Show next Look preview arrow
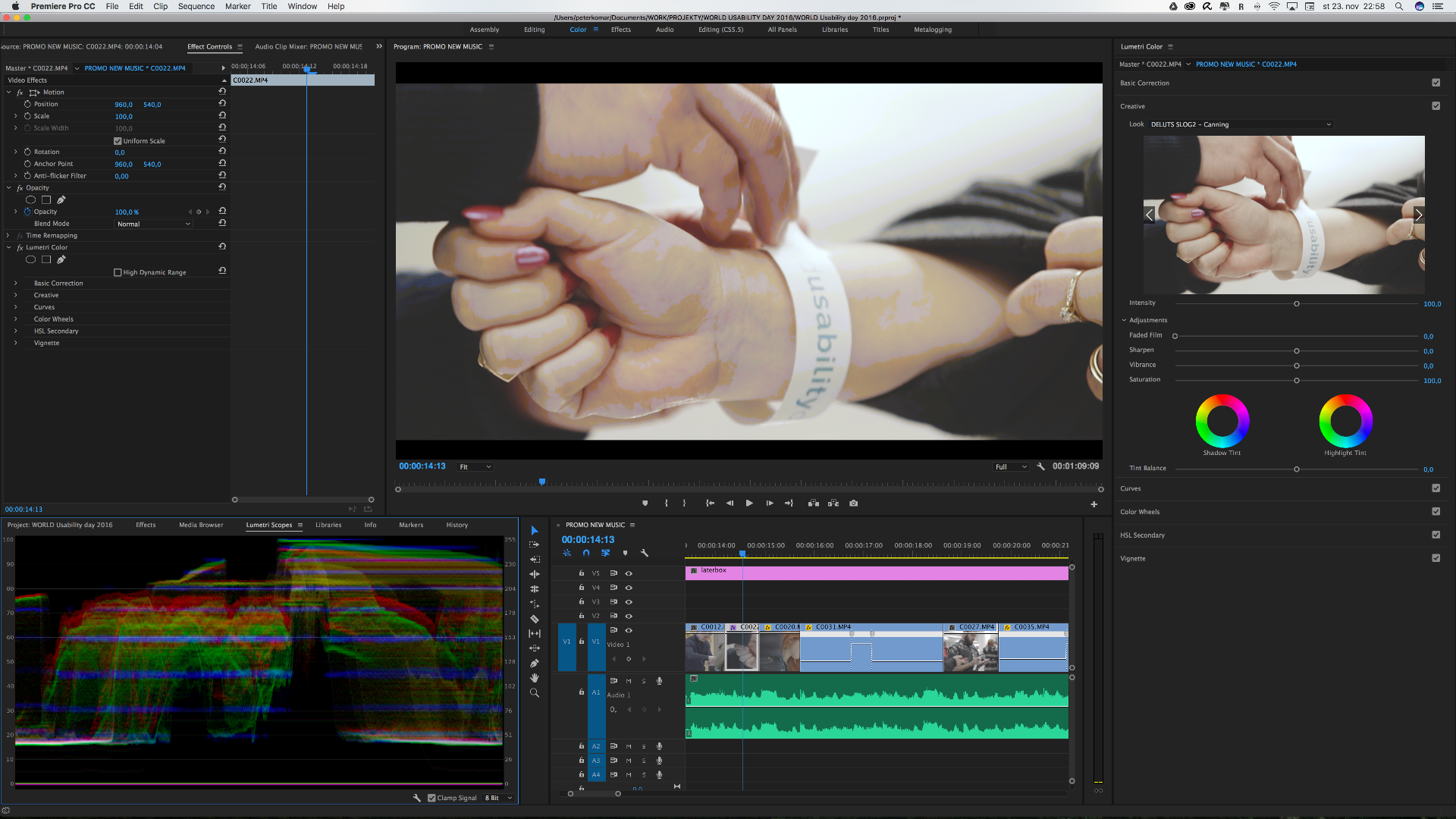The image size is (1456, 819). (1418, 215)
